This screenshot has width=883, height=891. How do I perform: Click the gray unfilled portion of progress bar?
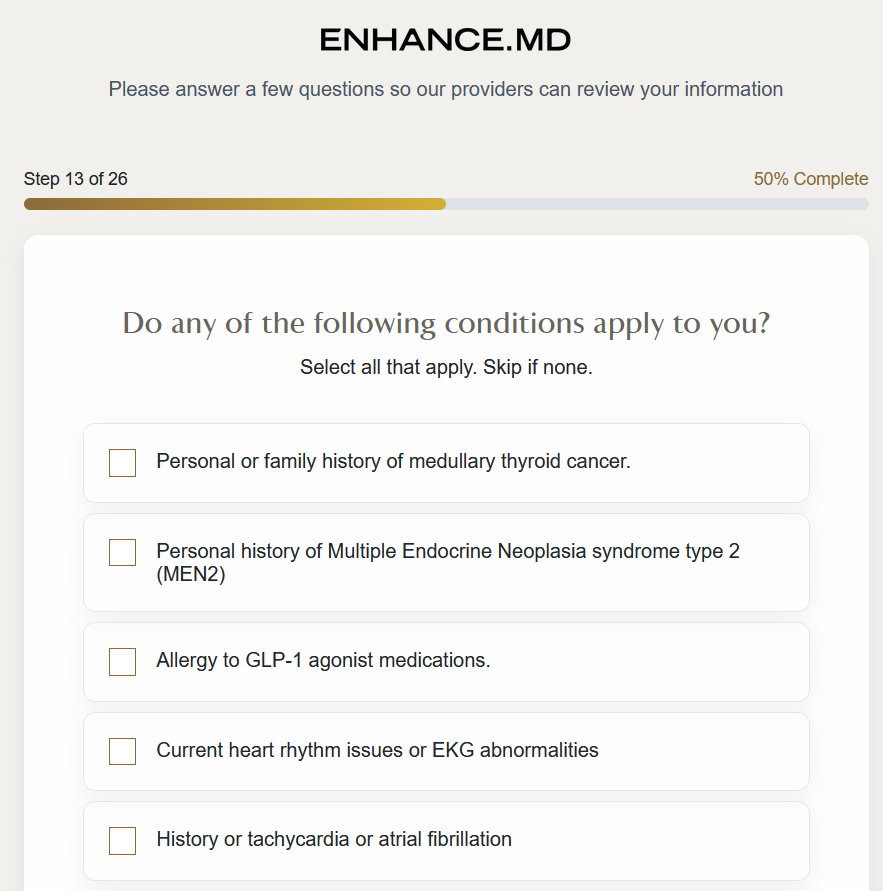point(656,204)
